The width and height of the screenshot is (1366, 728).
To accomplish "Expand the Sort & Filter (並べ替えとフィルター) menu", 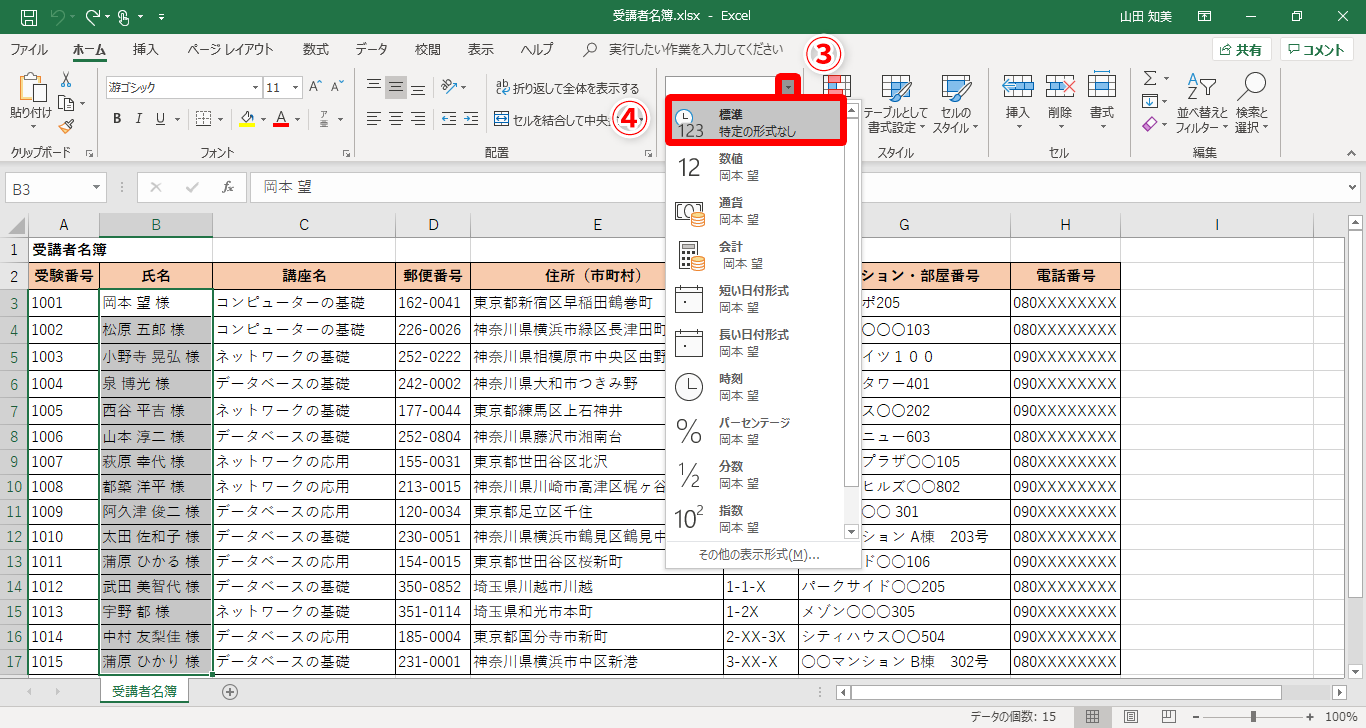I will (x=1202, y=103).
